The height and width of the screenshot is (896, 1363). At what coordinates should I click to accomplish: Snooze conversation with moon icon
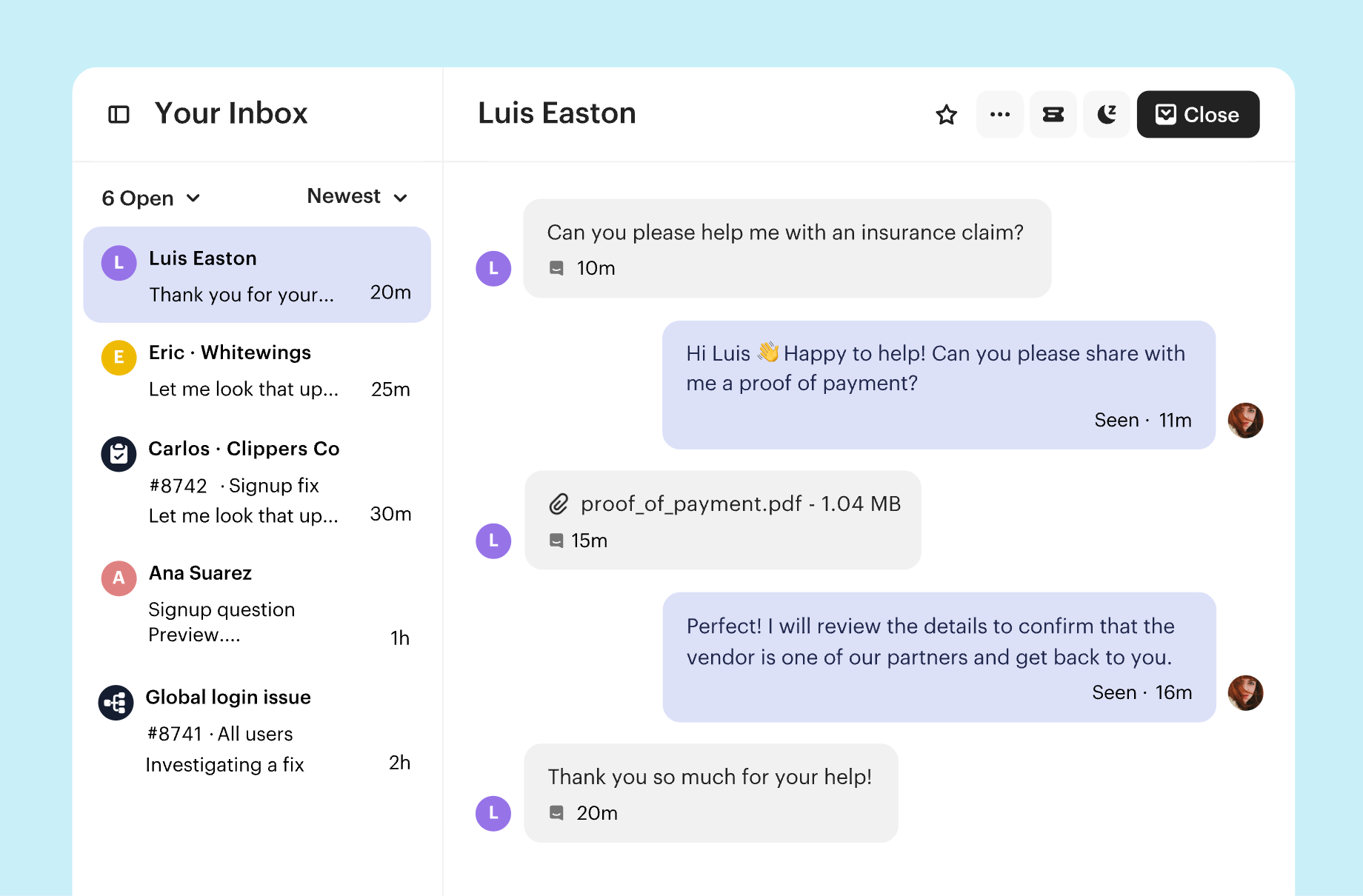pyautogui.click(x=1106, y=115)
